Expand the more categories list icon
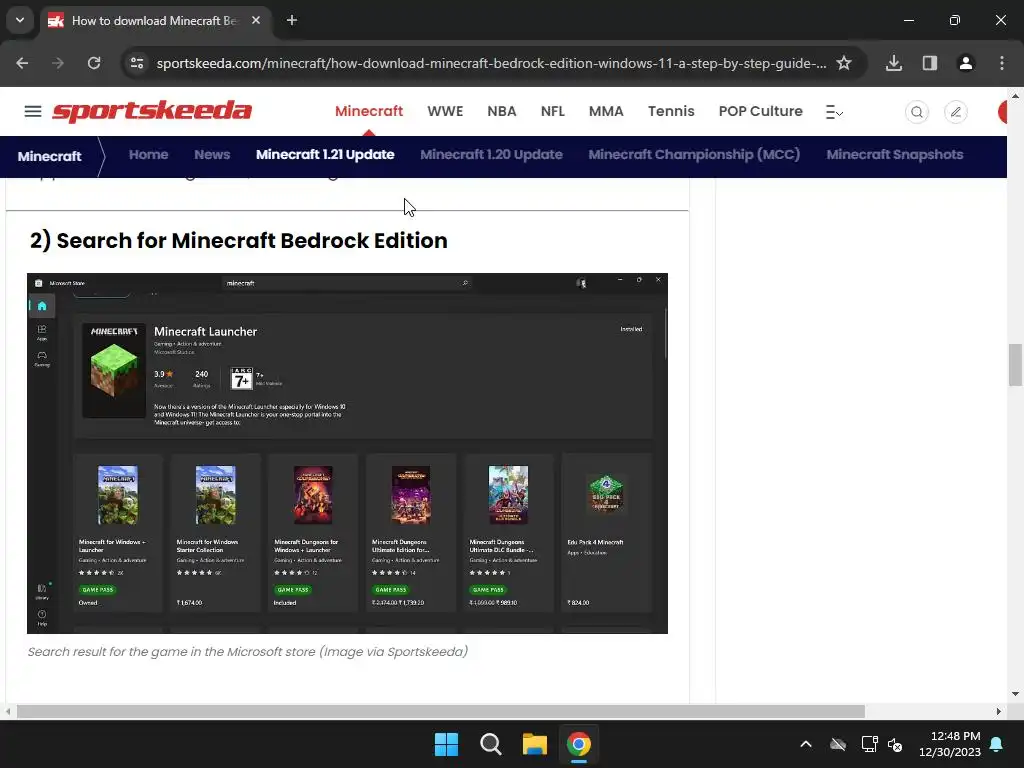This screenshot has width=1024, height=768. 834,112
